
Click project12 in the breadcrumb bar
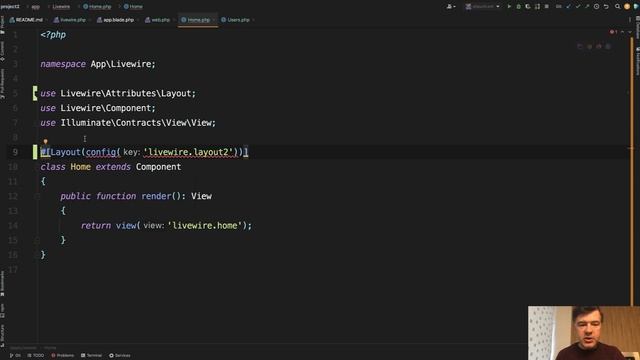coord(10,7)
